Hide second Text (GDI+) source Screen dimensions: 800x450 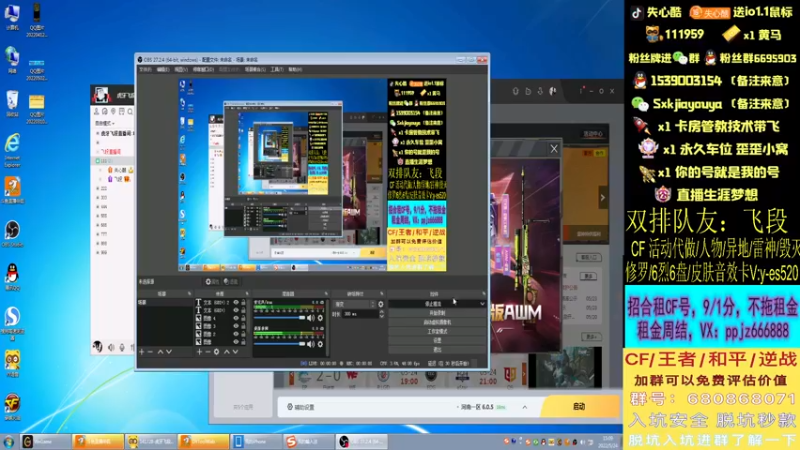click(x=236, y=310)
